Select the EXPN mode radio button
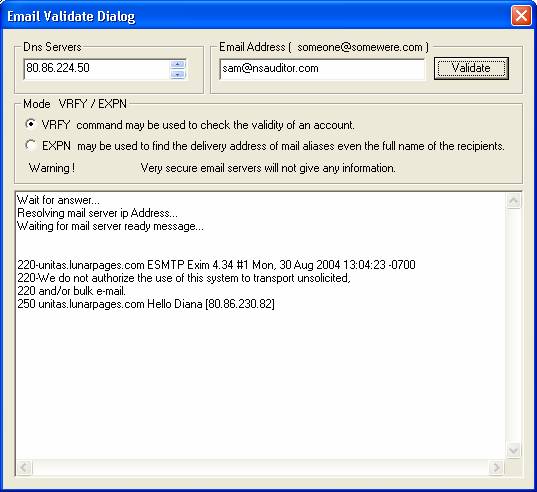This screenshot has height=492, width=537. 31,146
